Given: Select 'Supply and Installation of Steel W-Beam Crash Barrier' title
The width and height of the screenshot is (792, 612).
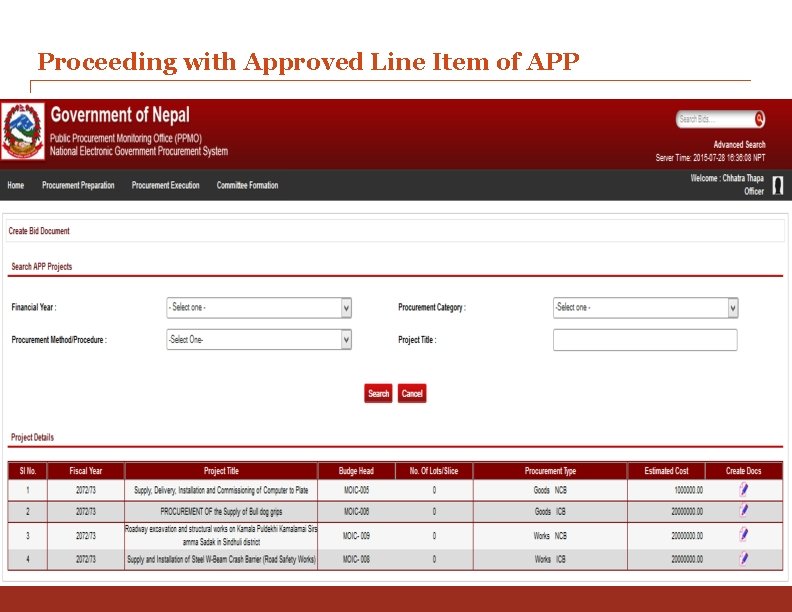Looking at the screenshot, I should [221, 559].
